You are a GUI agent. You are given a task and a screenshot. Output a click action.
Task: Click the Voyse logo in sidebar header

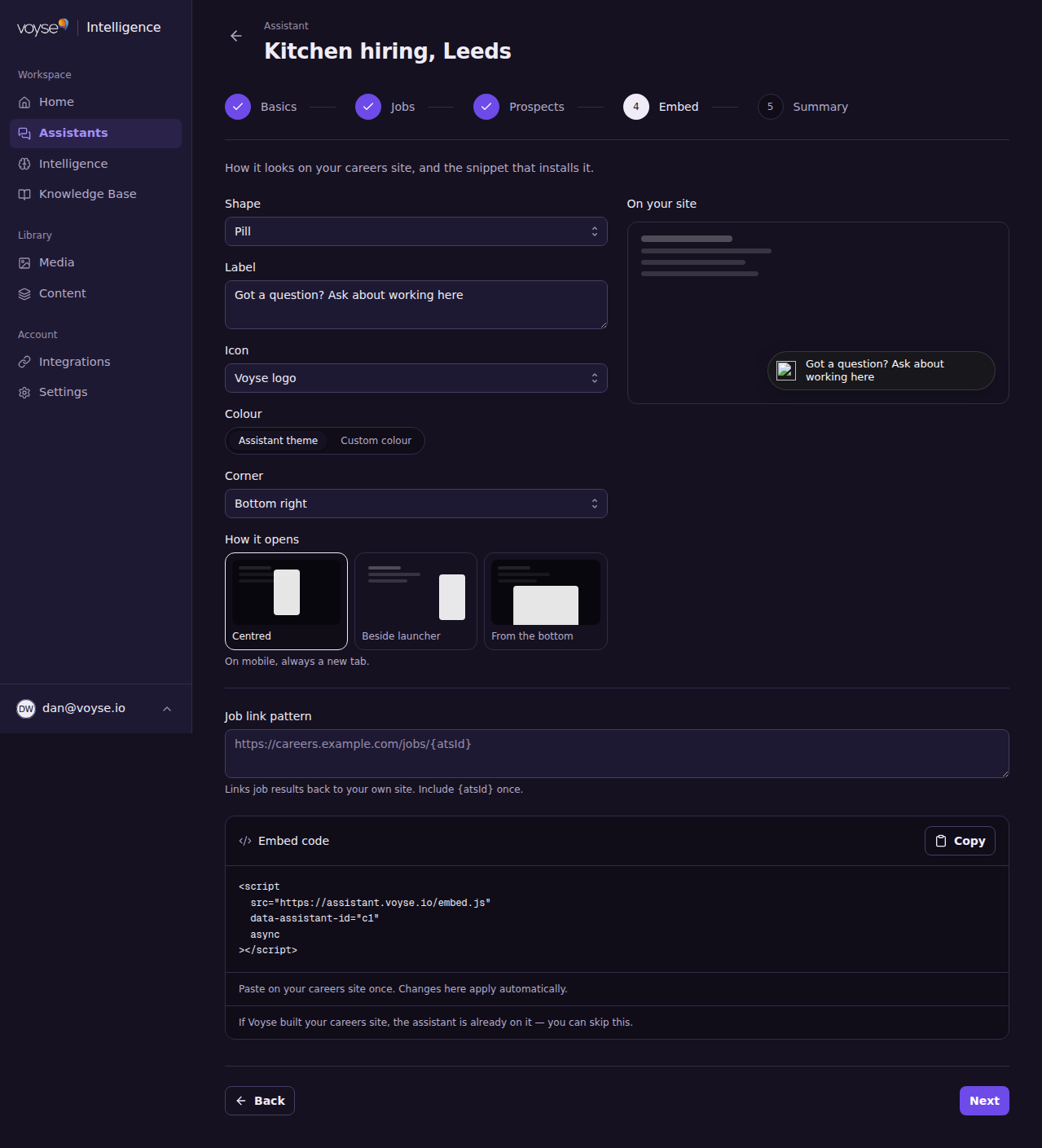[x=42, y=27]
